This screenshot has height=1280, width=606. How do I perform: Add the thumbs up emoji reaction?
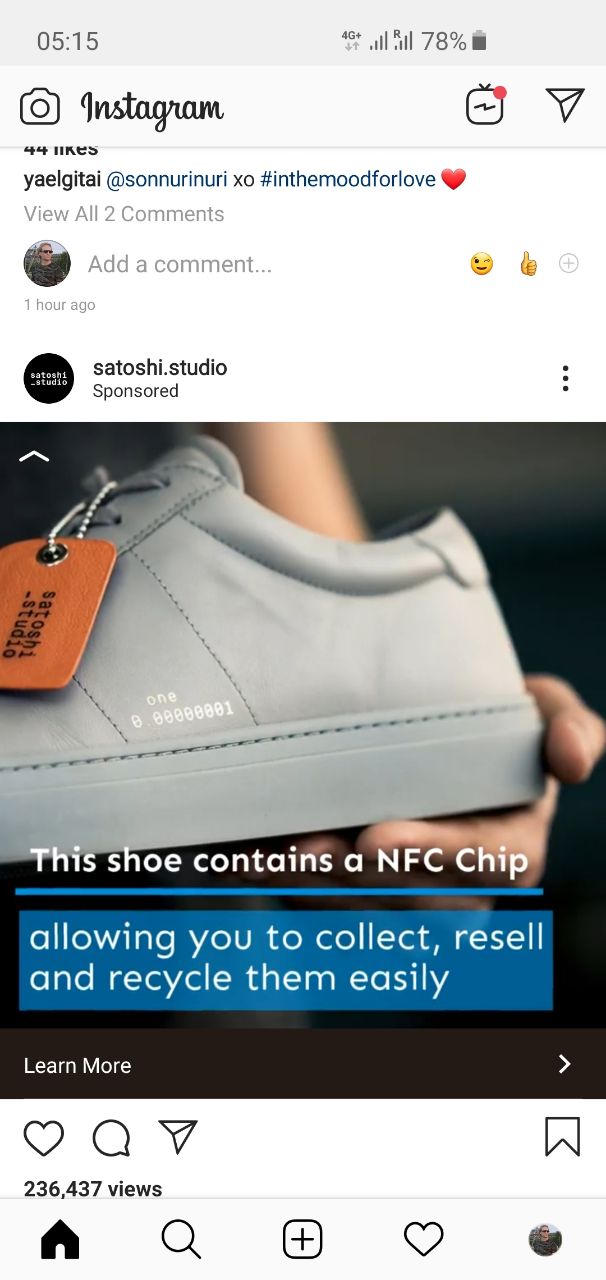[528, 264]
